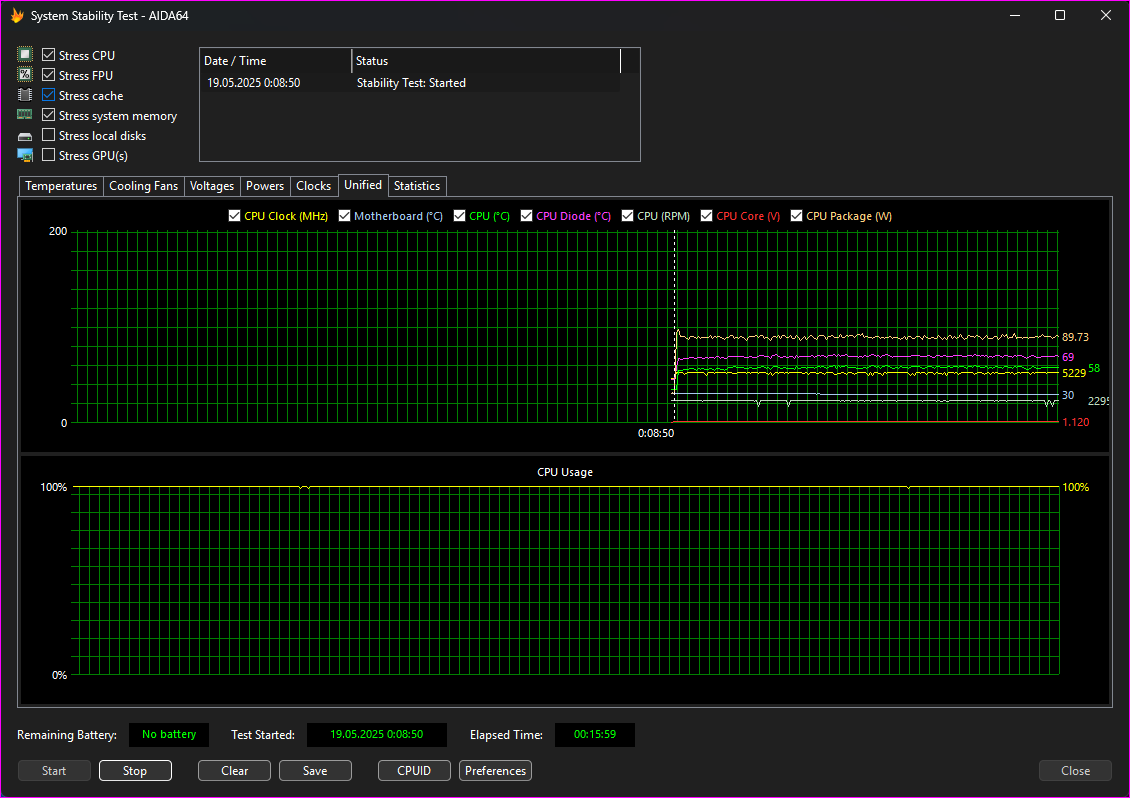Image resolution: width=1130 pixels, height=798 pixels.
Task: Uncheck the CPU (°C) graph series
Action: click(460, 216)
